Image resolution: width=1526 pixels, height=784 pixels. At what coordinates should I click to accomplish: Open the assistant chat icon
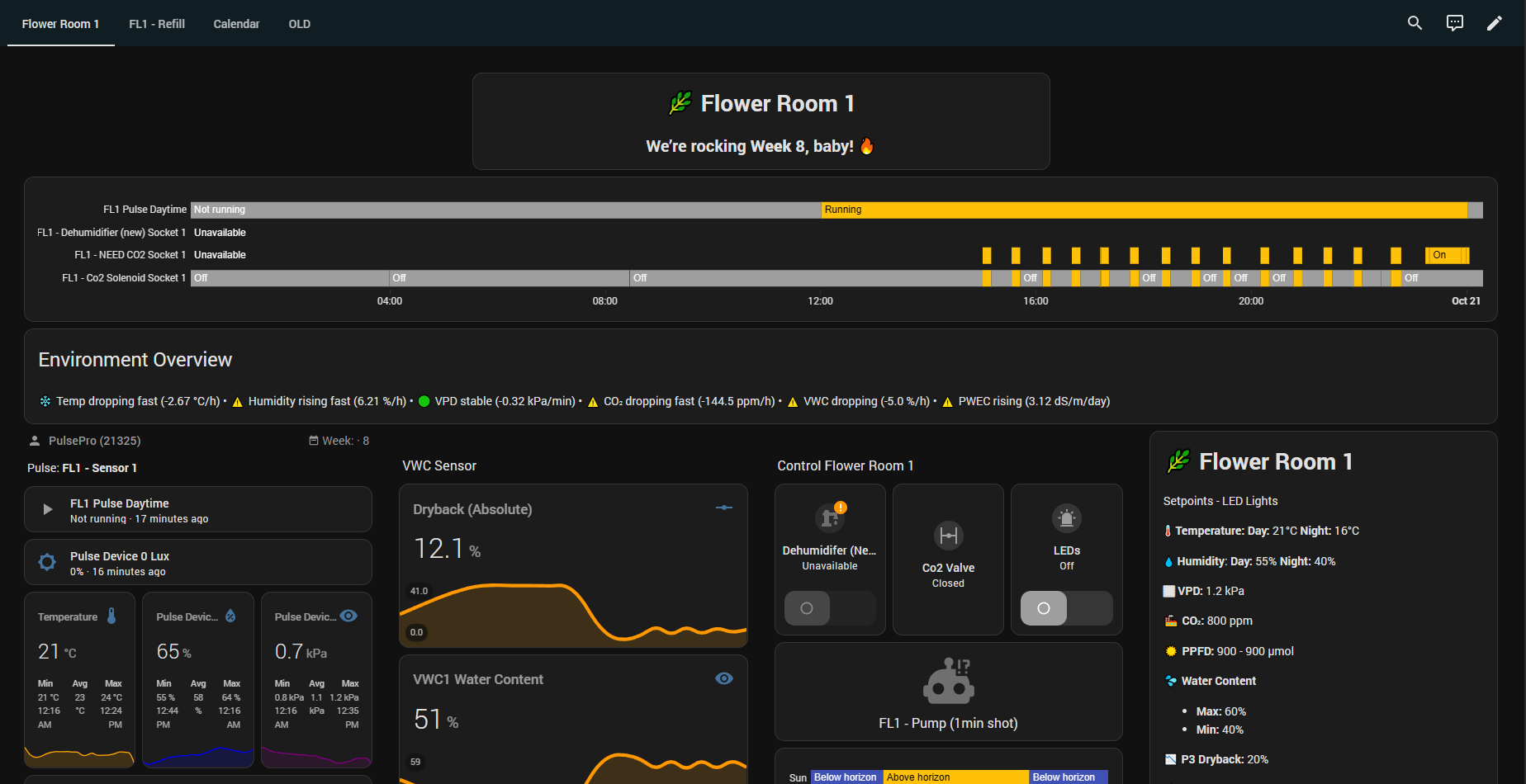[1454, 23]
